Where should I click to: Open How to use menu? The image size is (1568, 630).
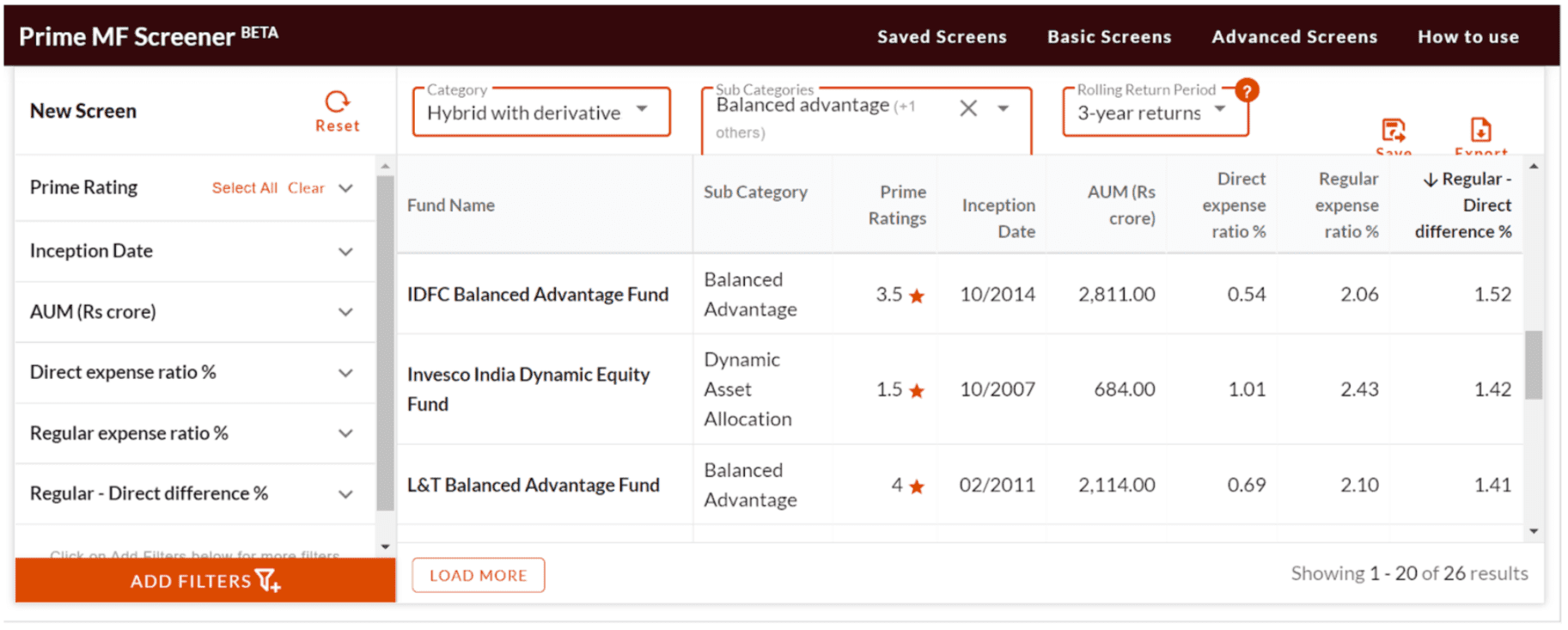click(x=1468, y=37)
